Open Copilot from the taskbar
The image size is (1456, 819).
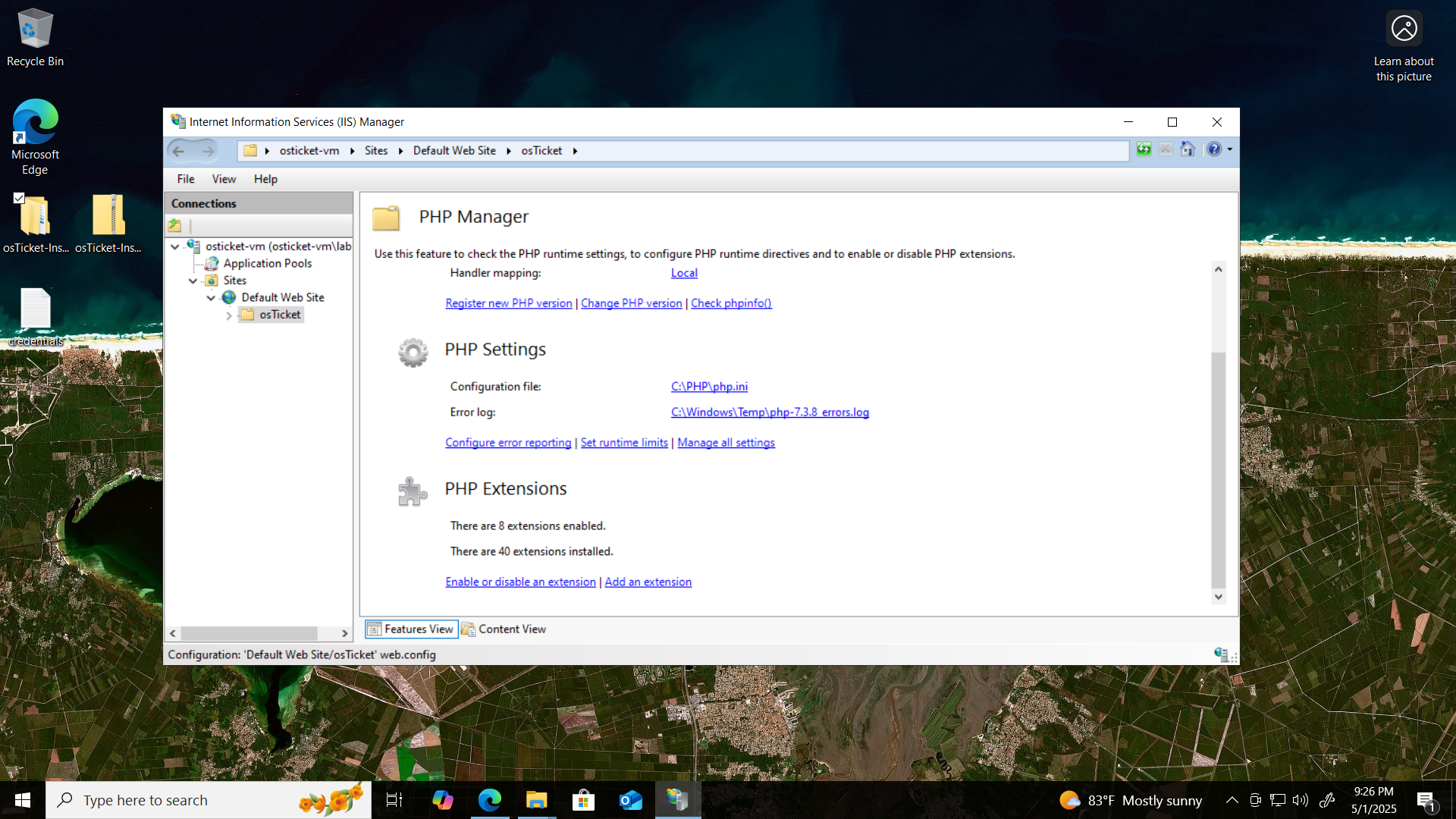coord(442,800)
